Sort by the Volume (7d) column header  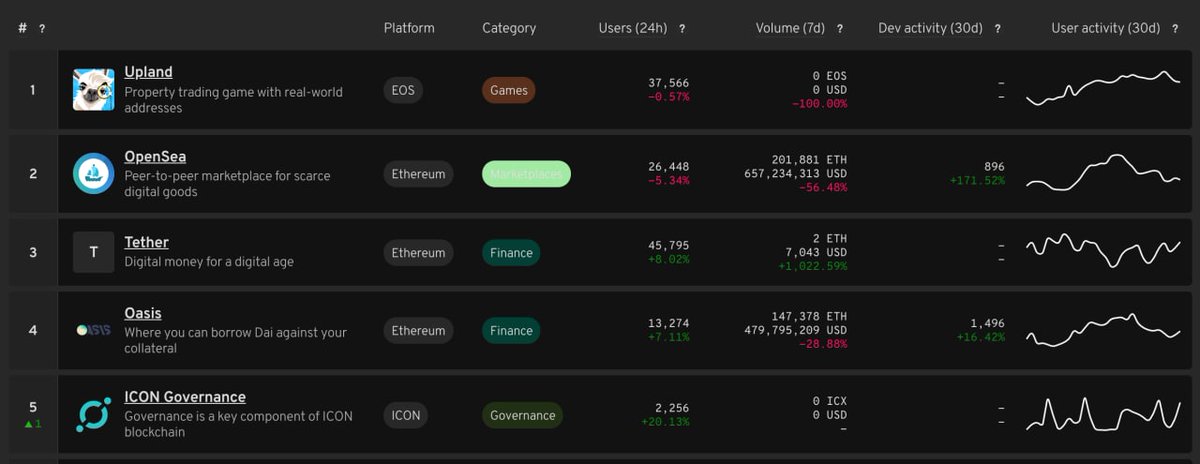(790, 28)
